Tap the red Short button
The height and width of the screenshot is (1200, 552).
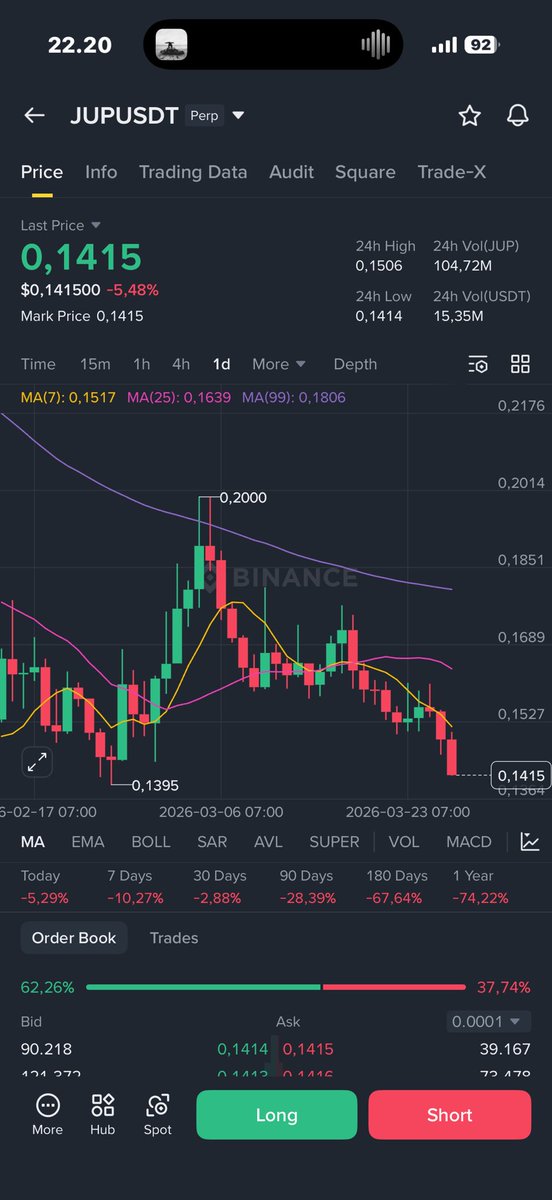[x=450, y=1115]
